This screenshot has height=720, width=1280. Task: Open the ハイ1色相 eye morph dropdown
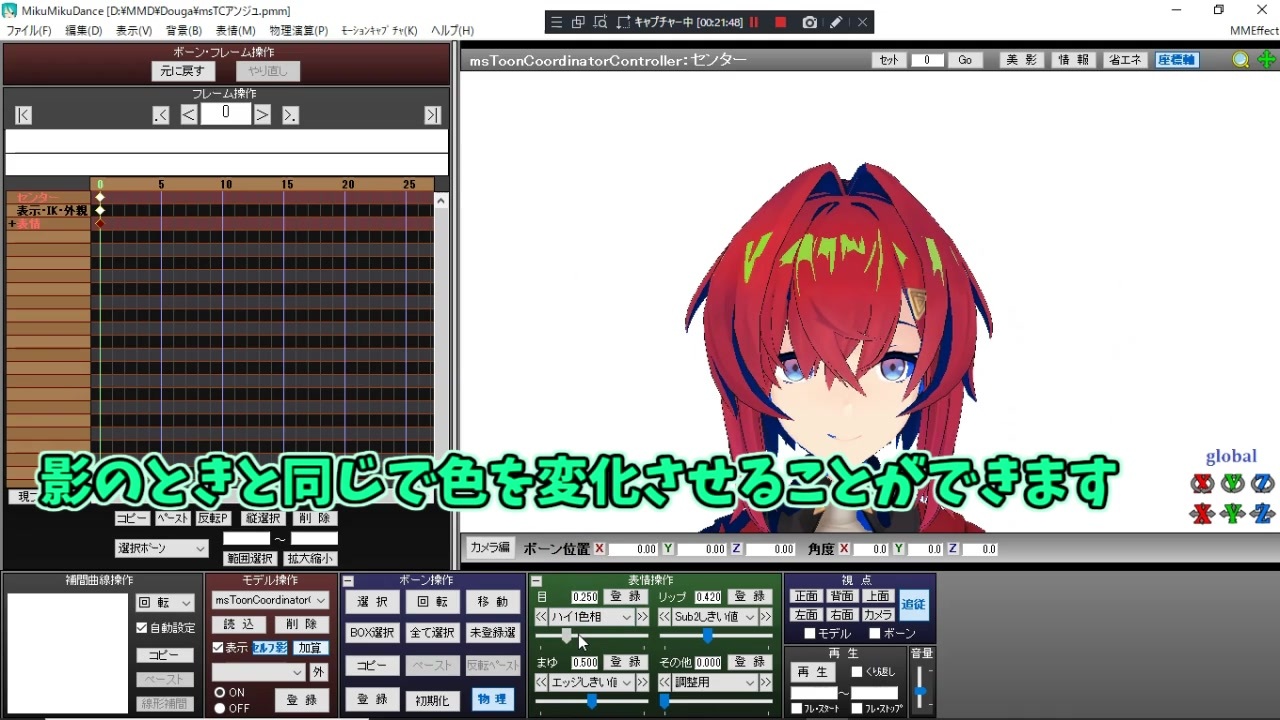[x=592, y=617]
